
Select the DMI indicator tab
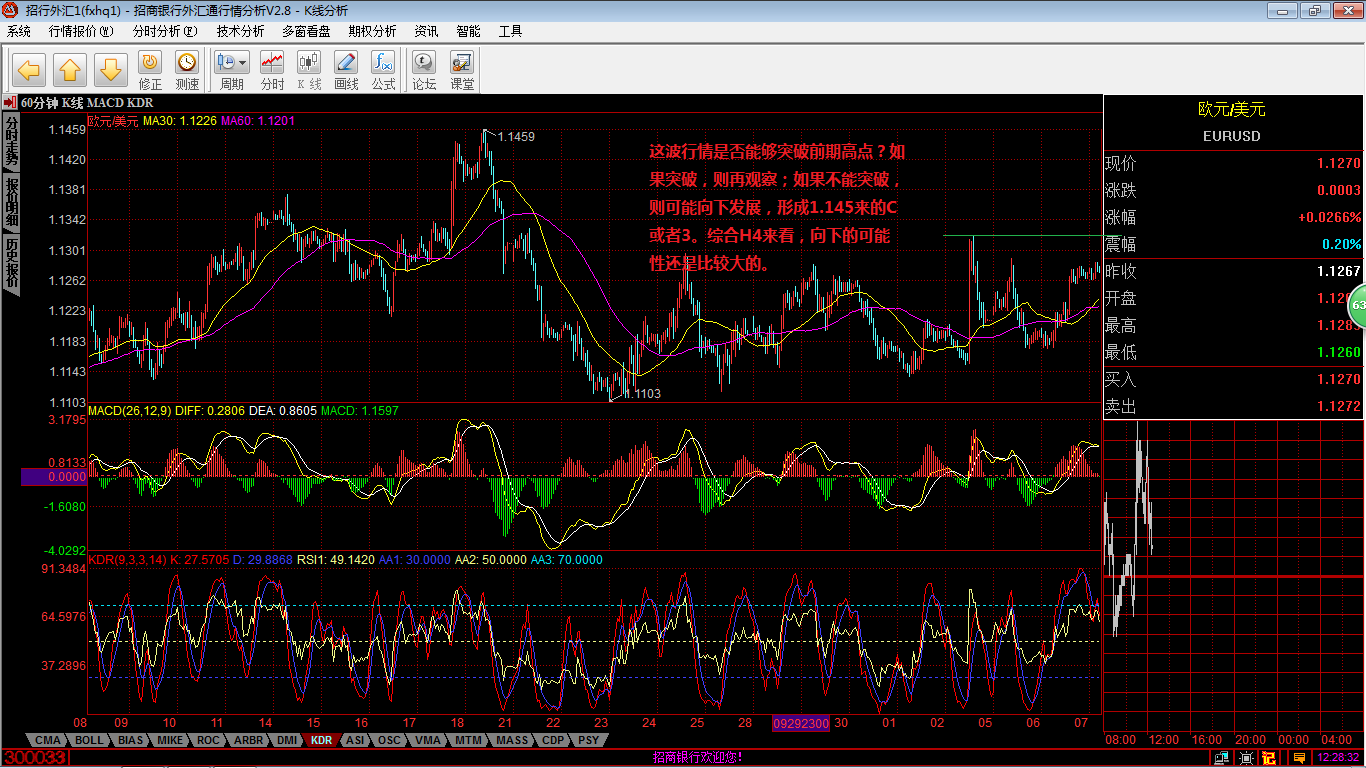pos(287,740)
